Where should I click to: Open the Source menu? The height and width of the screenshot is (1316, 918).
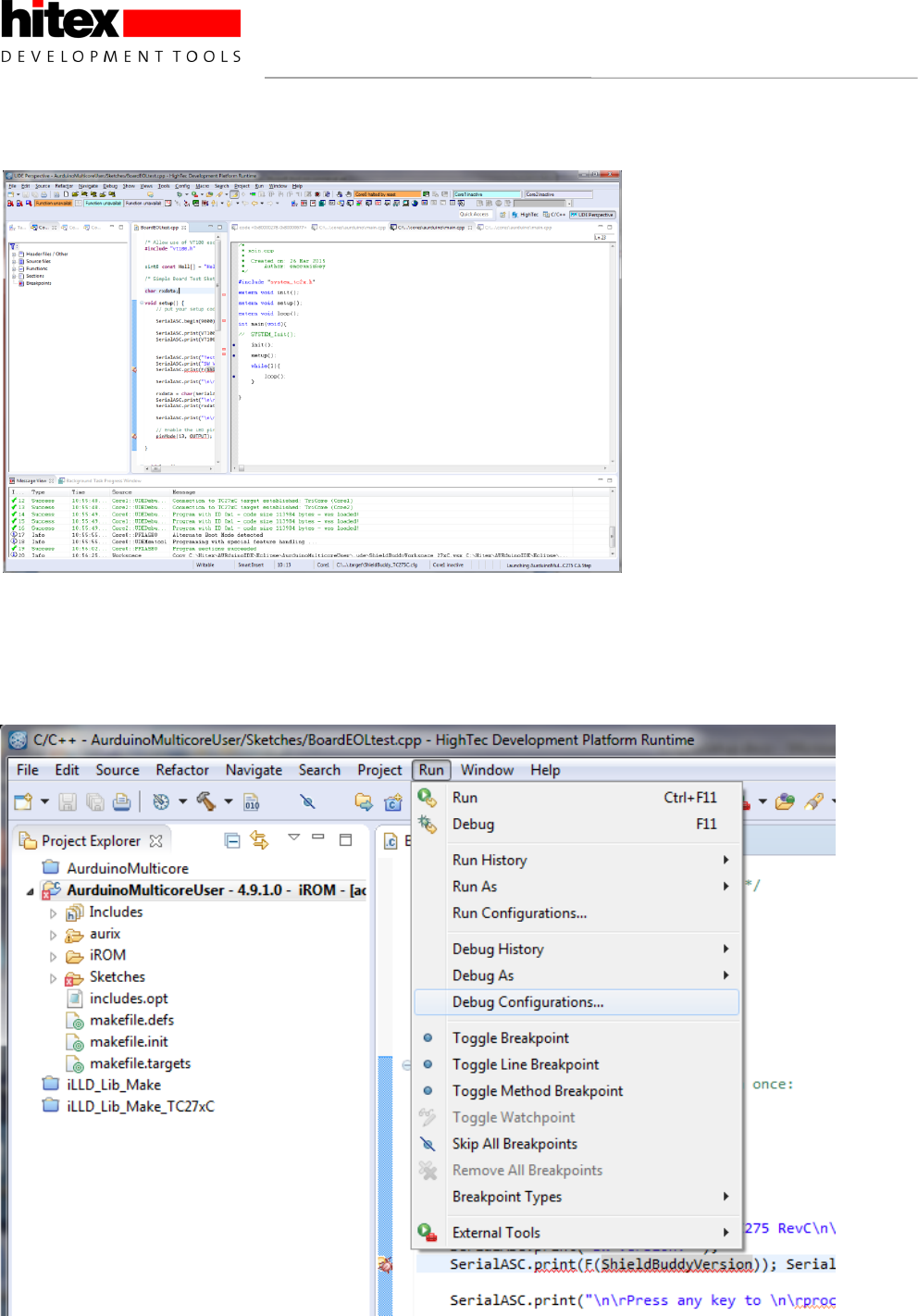(x=118, y=770)
